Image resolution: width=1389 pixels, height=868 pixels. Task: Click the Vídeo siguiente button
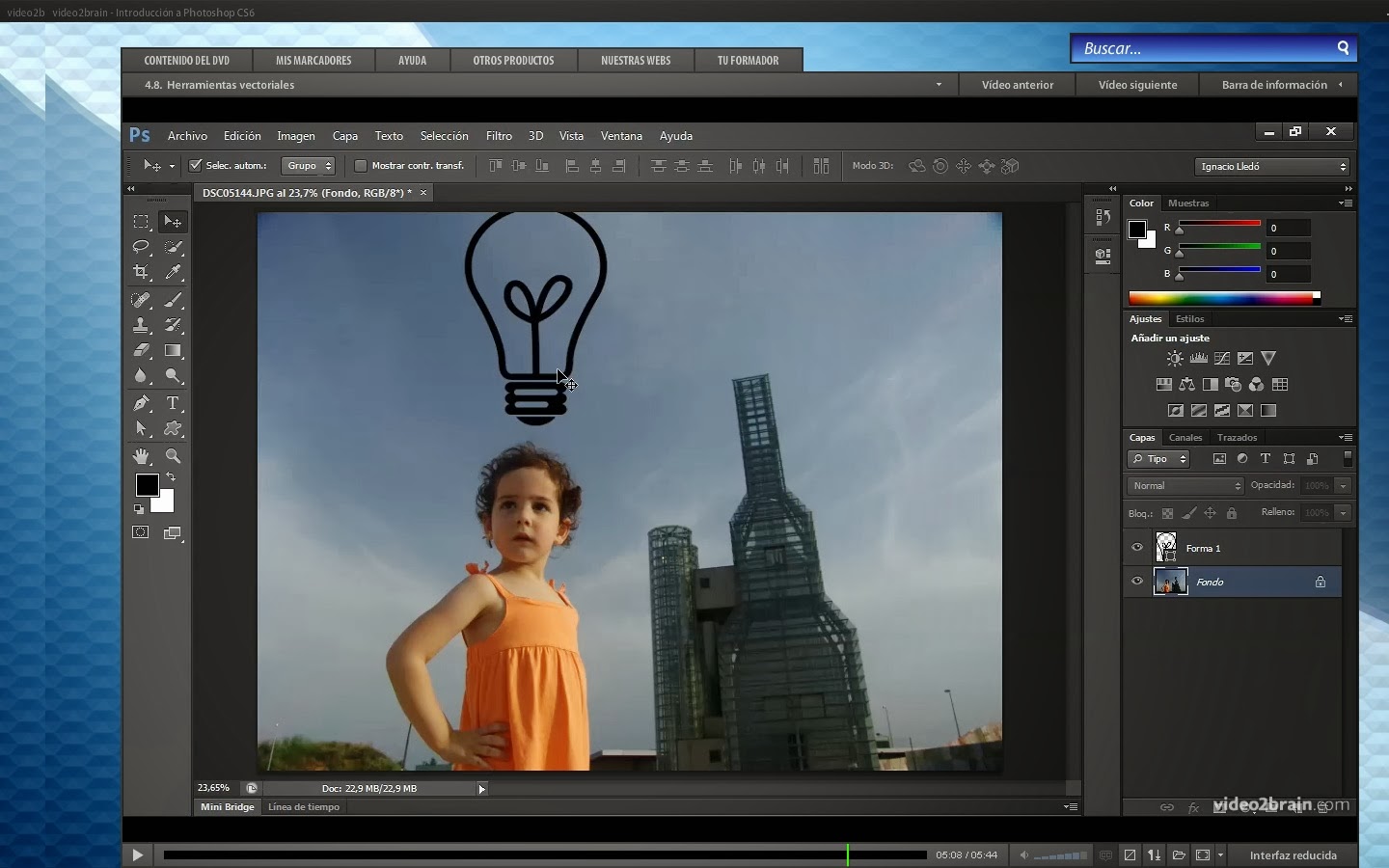(1136, 85)
